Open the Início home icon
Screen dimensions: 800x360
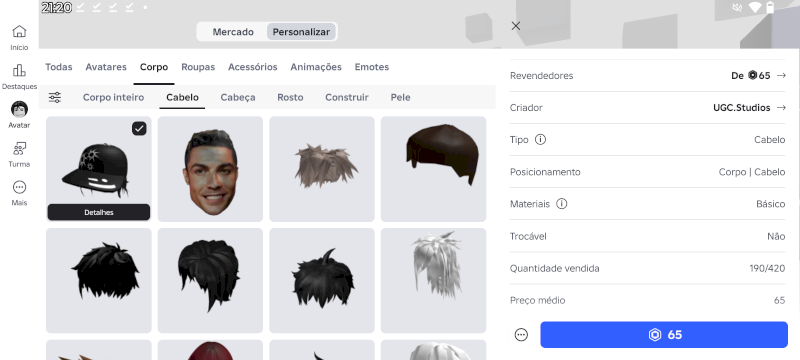[19, 32]
